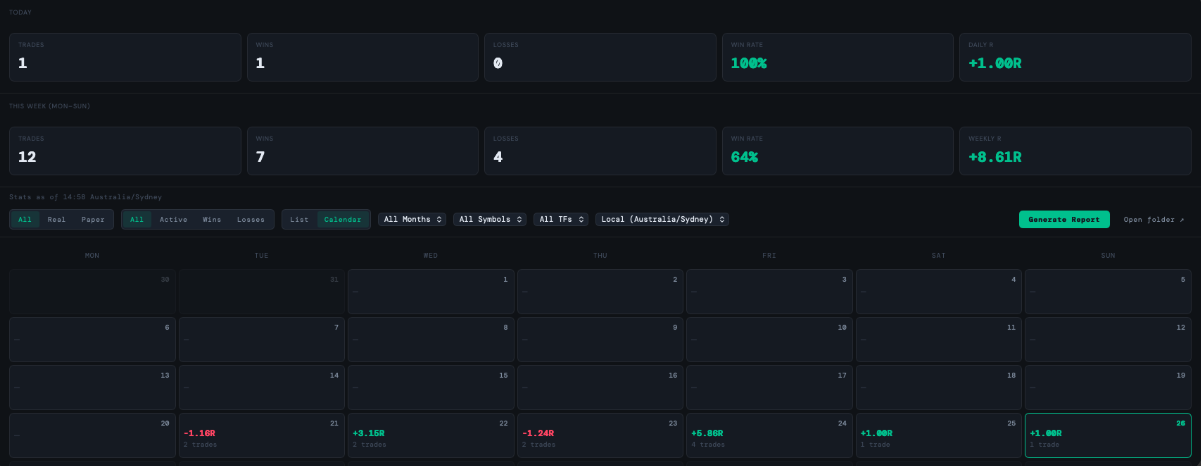Click the weekly Wins card showing 7
Image resolution: width=1201 pixels, height=466 pixels.
click(x=363, y=151)
